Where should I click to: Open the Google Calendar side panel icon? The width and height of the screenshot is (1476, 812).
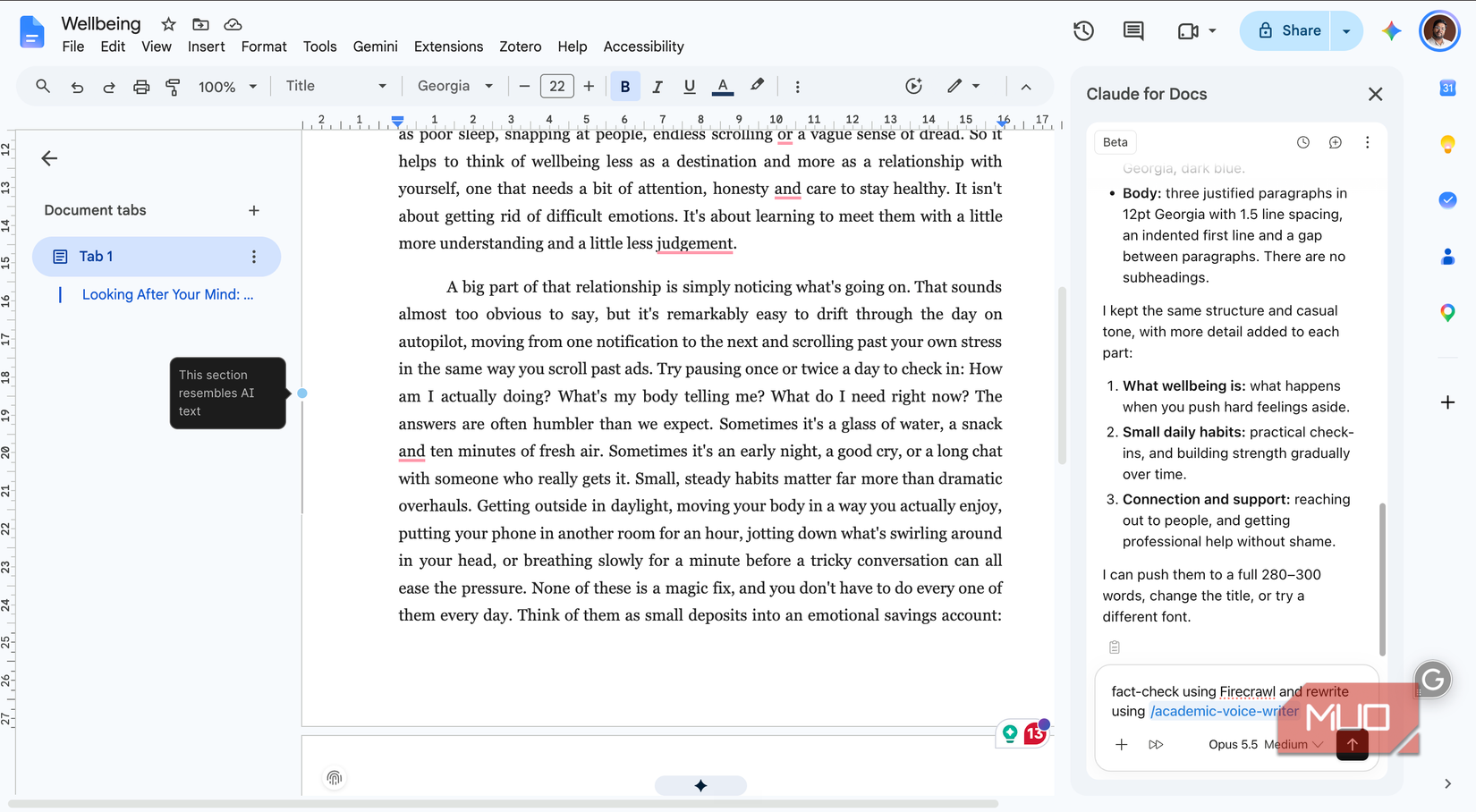coord(1447,88)
